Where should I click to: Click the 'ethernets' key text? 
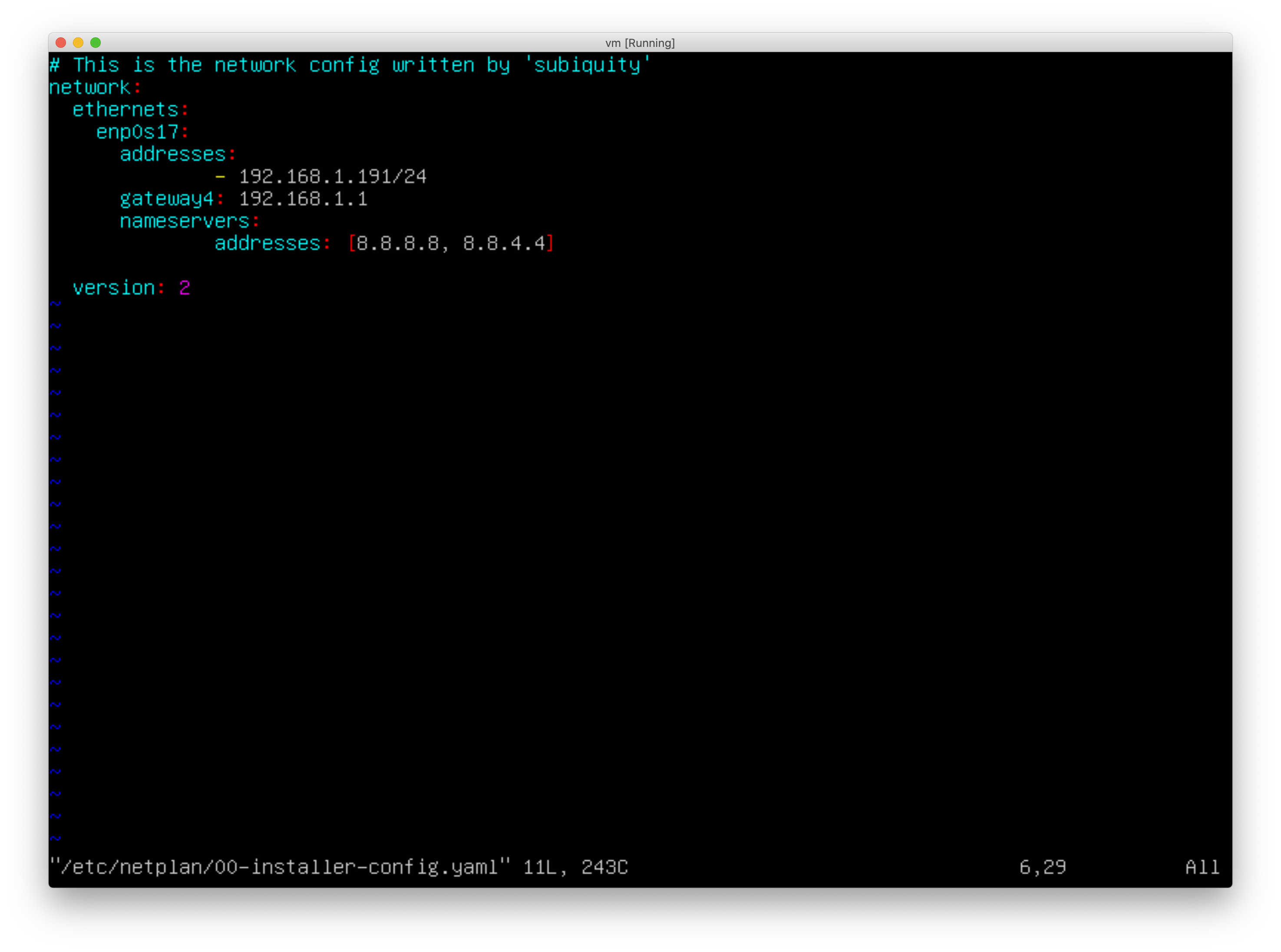[x=125, y=109]
